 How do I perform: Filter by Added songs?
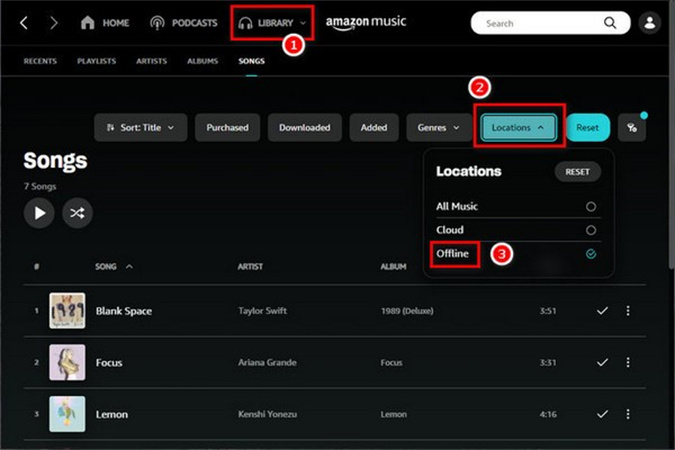(x=374, y=127)
